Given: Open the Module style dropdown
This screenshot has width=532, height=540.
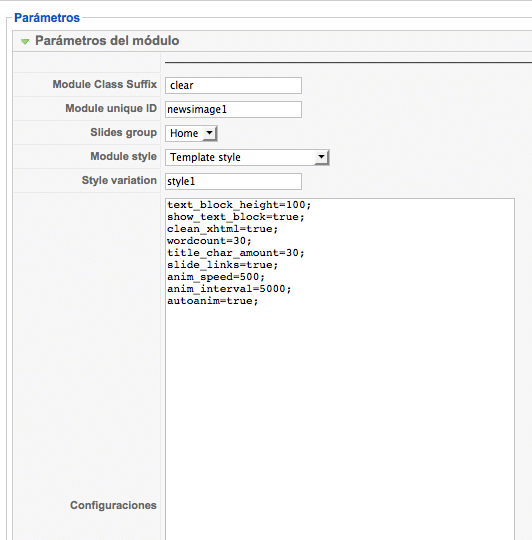Looking at the screenshot, I should pos(247,157).
